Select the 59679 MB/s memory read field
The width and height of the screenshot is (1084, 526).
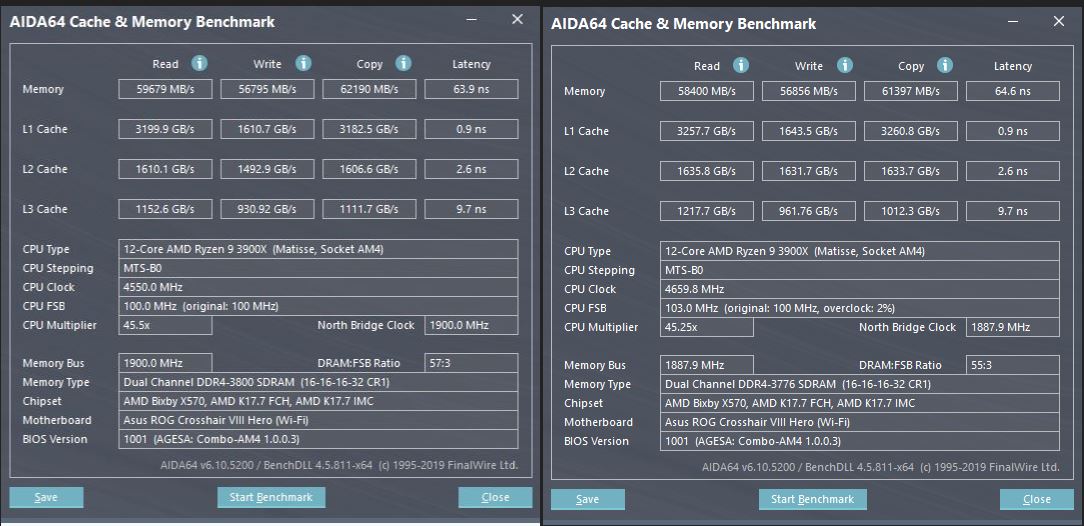click(x=165, y=89)
